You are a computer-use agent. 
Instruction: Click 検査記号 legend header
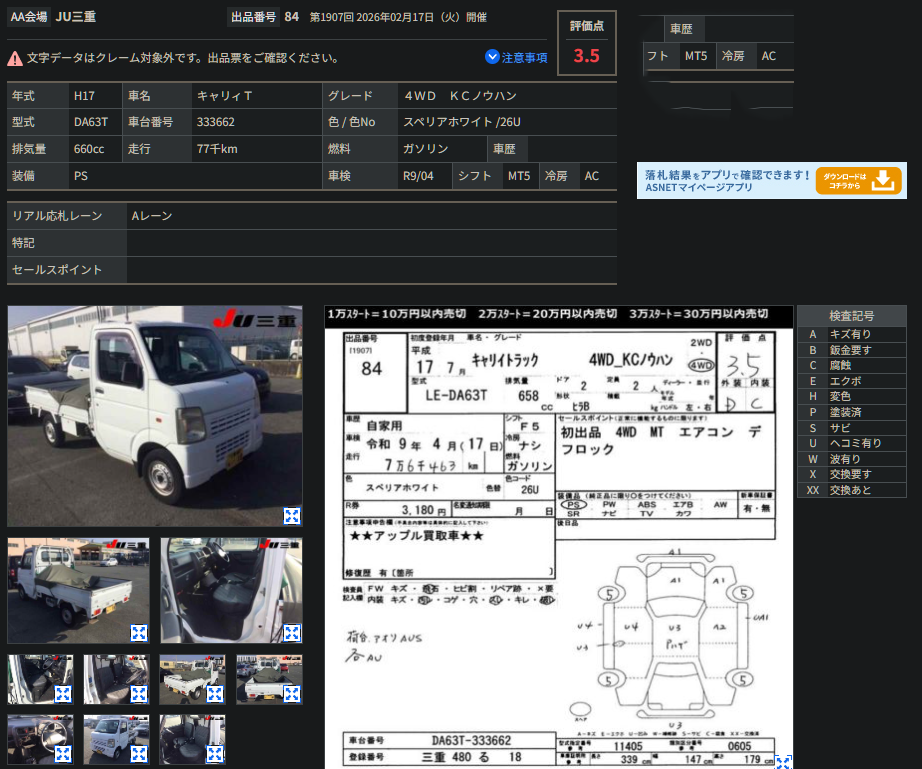coord(851,316)
